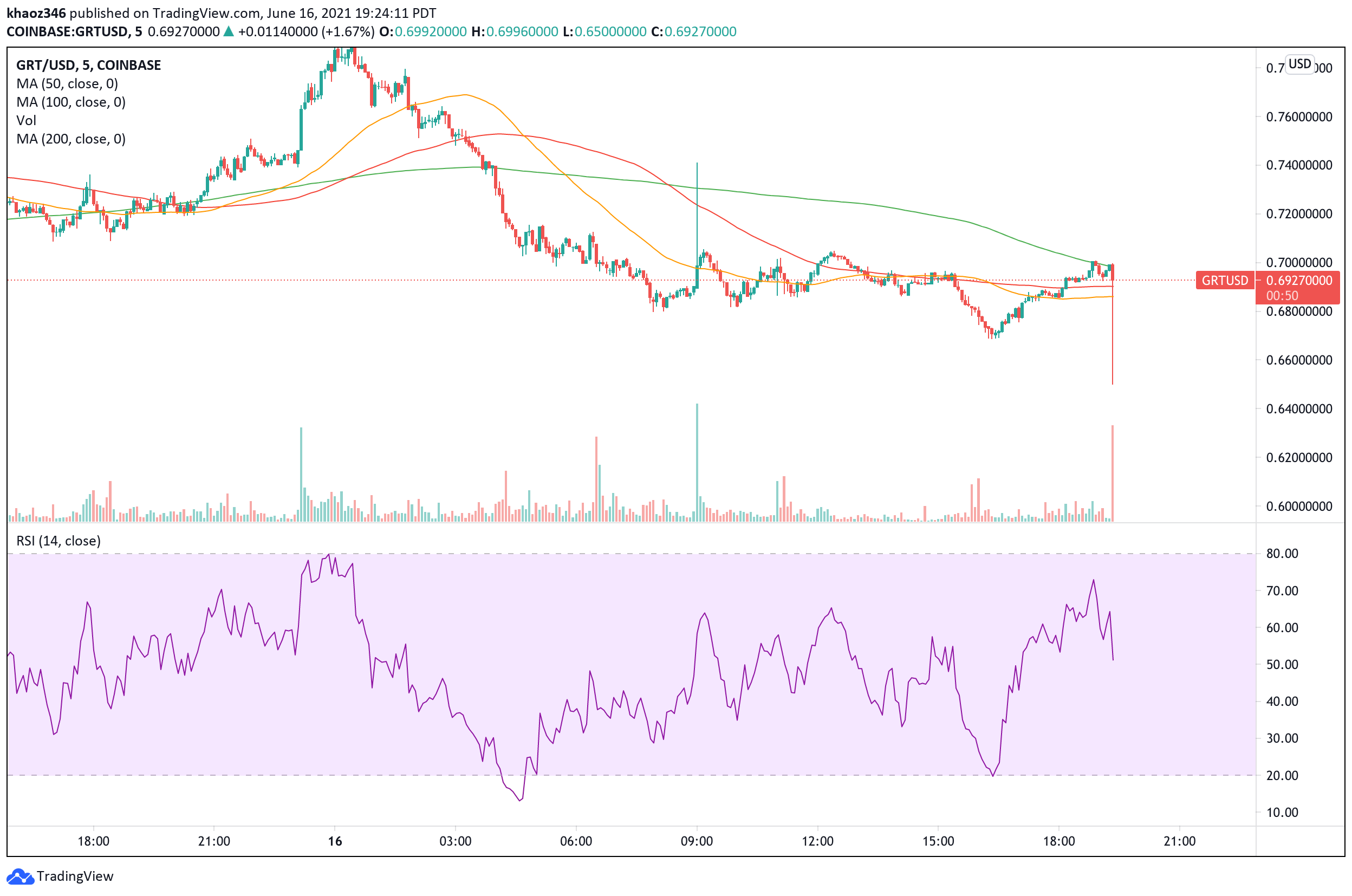Click the +0.01140000 (+1.67%) change value
This screenshot has height=896, width=1352.
point(306,31)
